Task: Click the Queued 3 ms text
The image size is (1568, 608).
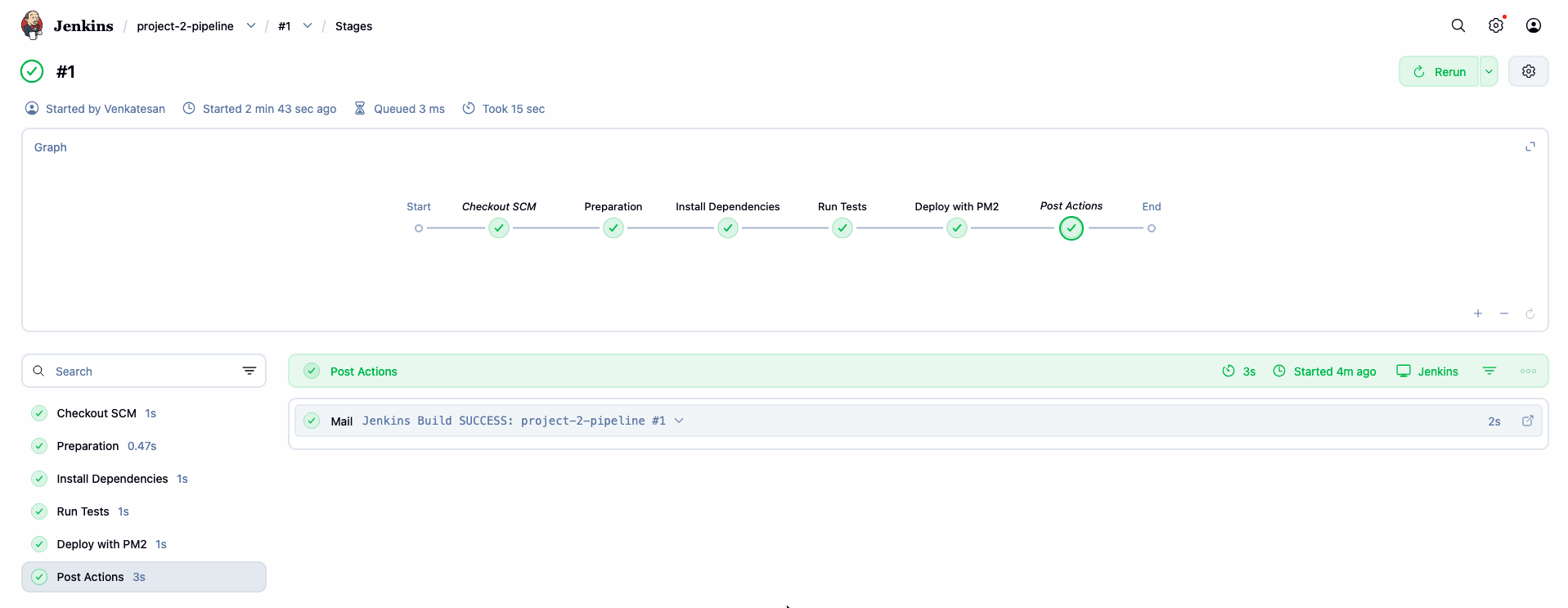Action: coord(409,109)
